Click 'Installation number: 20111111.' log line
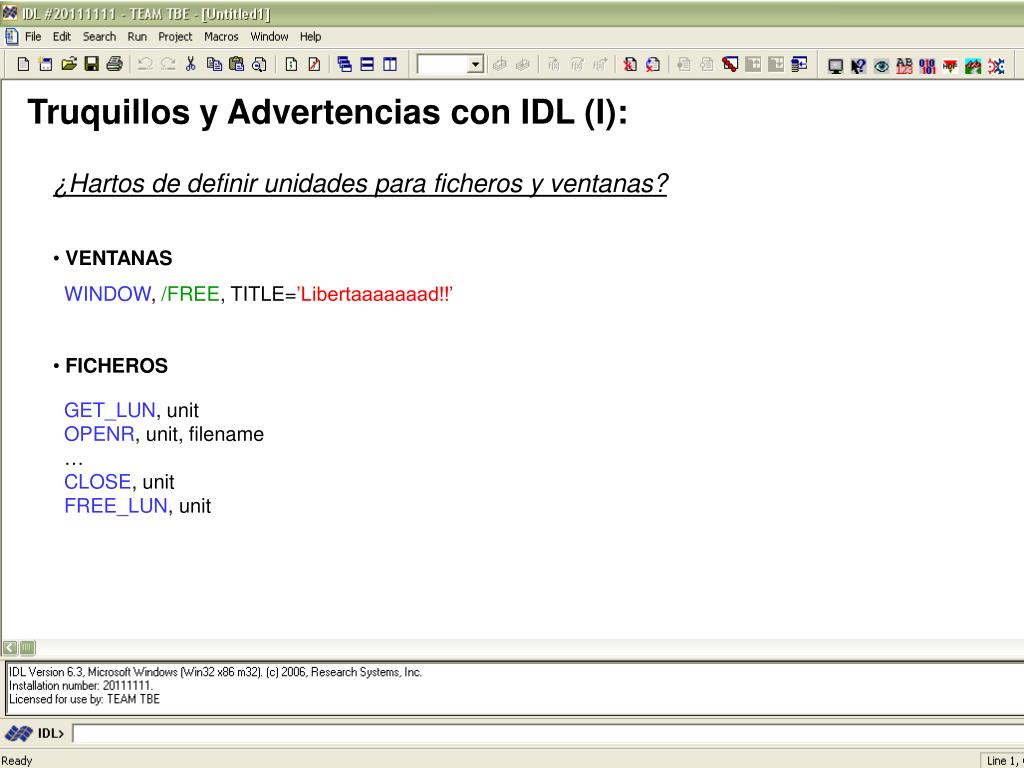 coord(80,686)
